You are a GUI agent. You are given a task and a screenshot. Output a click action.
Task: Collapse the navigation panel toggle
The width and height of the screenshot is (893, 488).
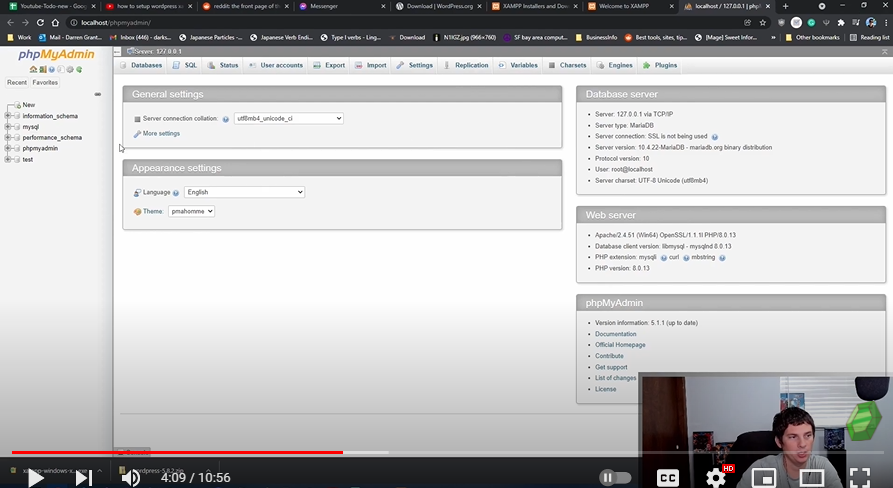point(117,51)
